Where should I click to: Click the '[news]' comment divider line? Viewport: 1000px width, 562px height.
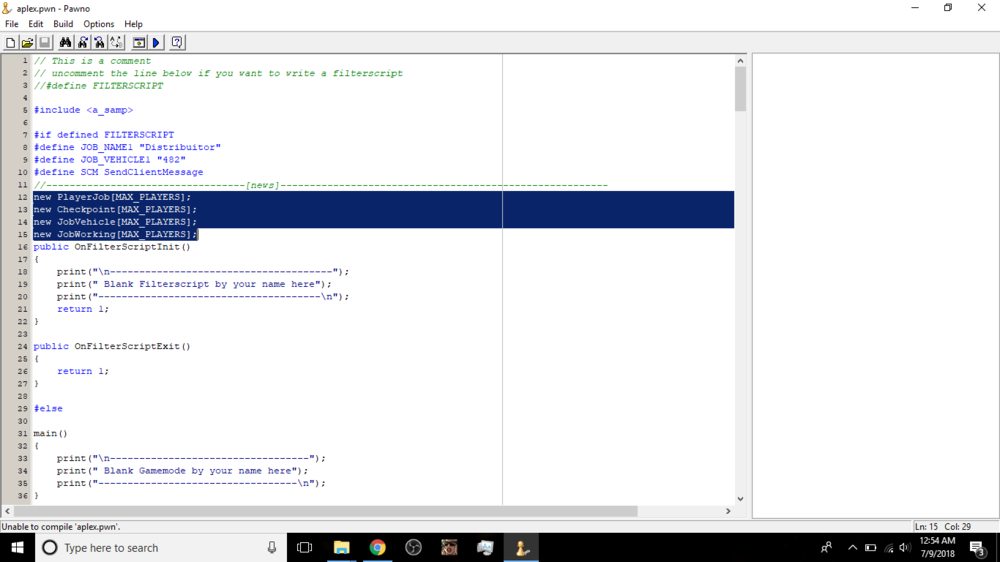tap(320, 185)
